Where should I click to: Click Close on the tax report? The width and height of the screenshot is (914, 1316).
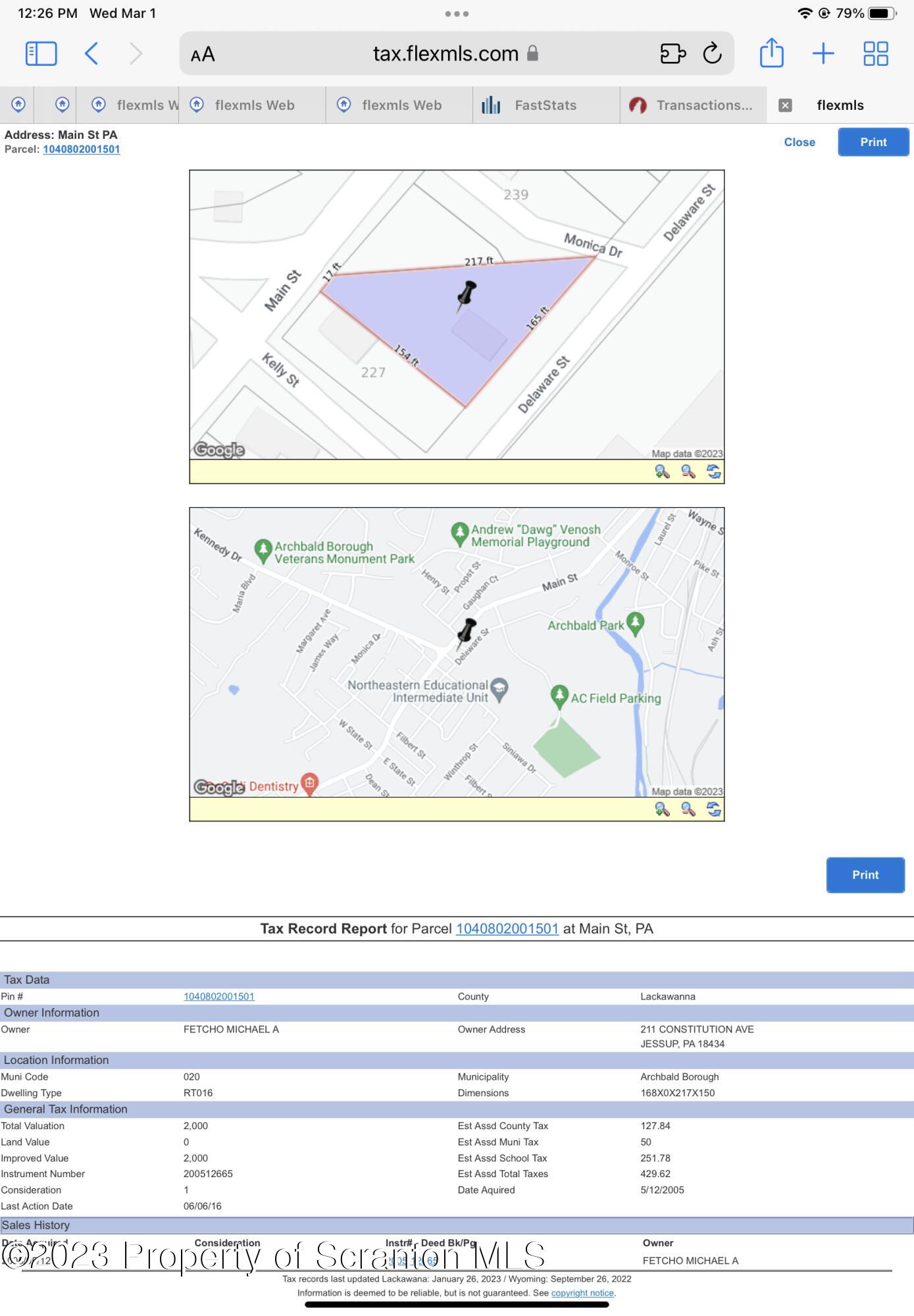coord(799,142)
